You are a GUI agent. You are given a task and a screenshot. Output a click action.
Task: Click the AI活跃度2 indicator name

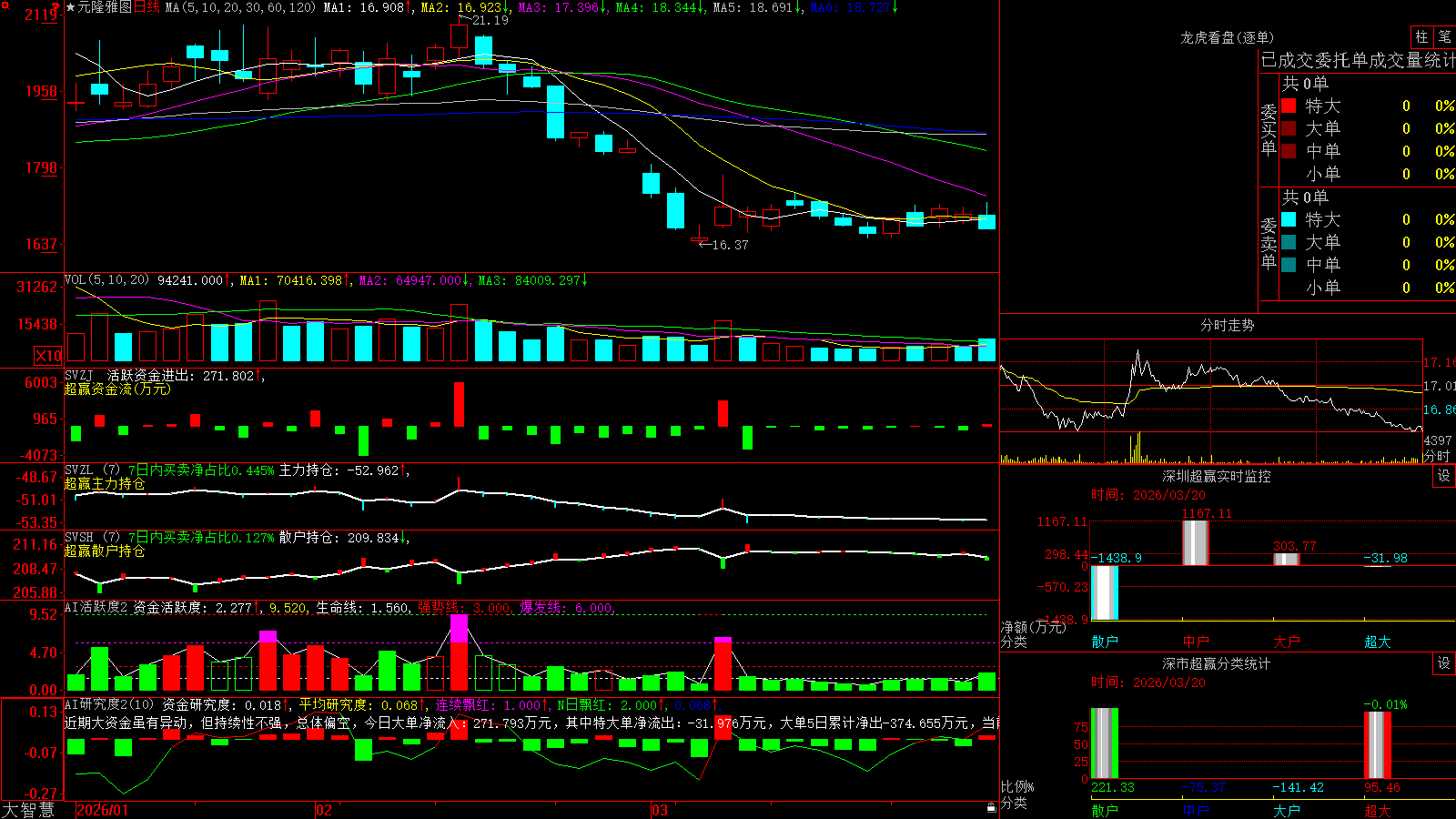96,607
